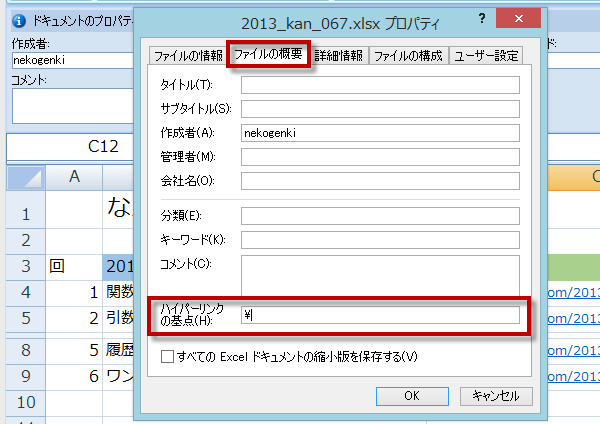The image size is (600, 424).
Task: Click the document properties info icon
Action: 19,21
